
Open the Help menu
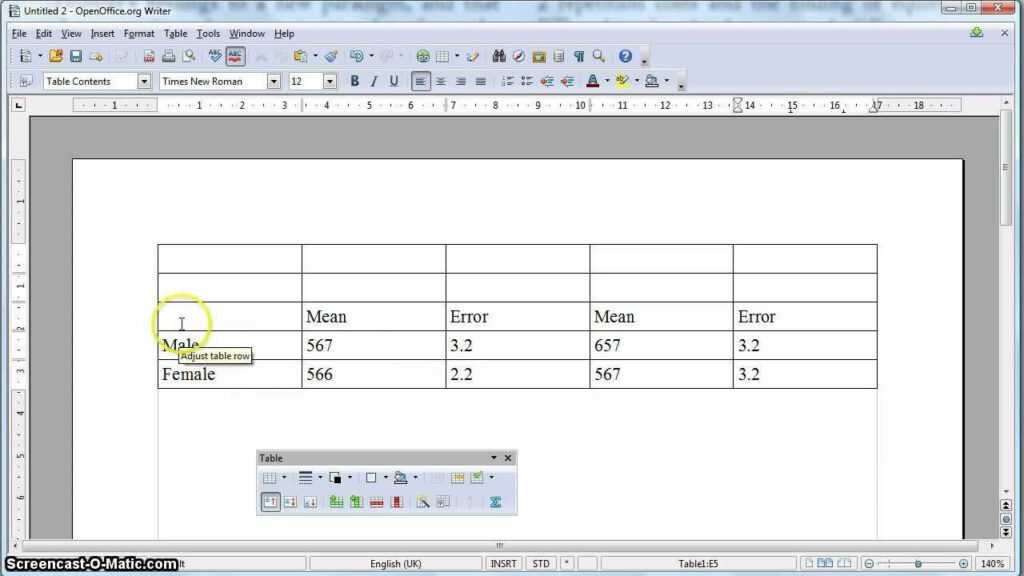tap(284, 33)
